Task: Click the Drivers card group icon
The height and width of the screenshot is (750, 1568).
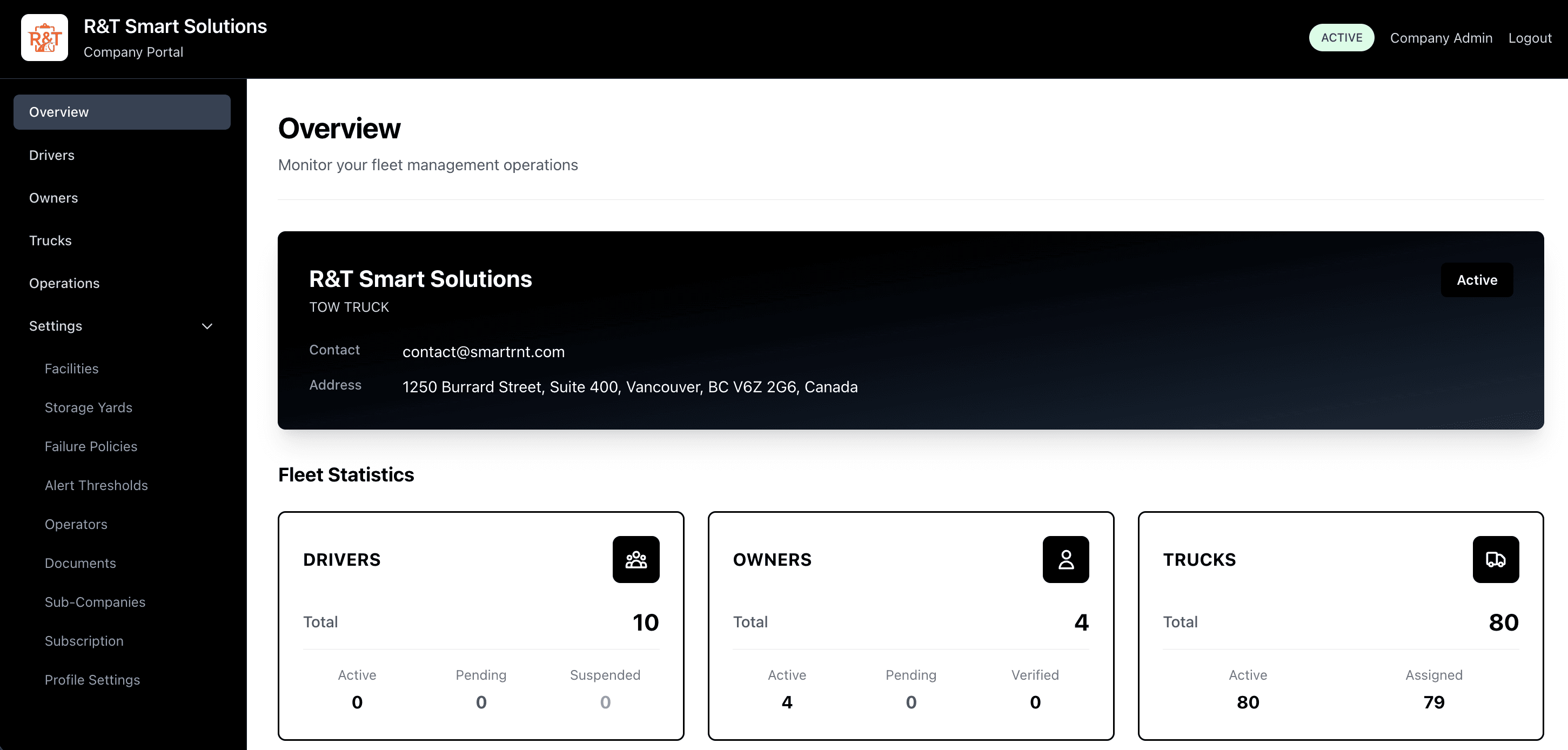Action: coord(635,559)
